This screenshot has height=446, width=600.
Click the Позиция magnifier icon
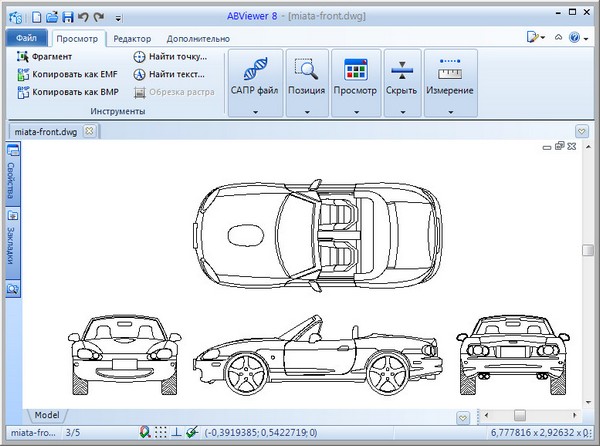click(x=306, y=70)
